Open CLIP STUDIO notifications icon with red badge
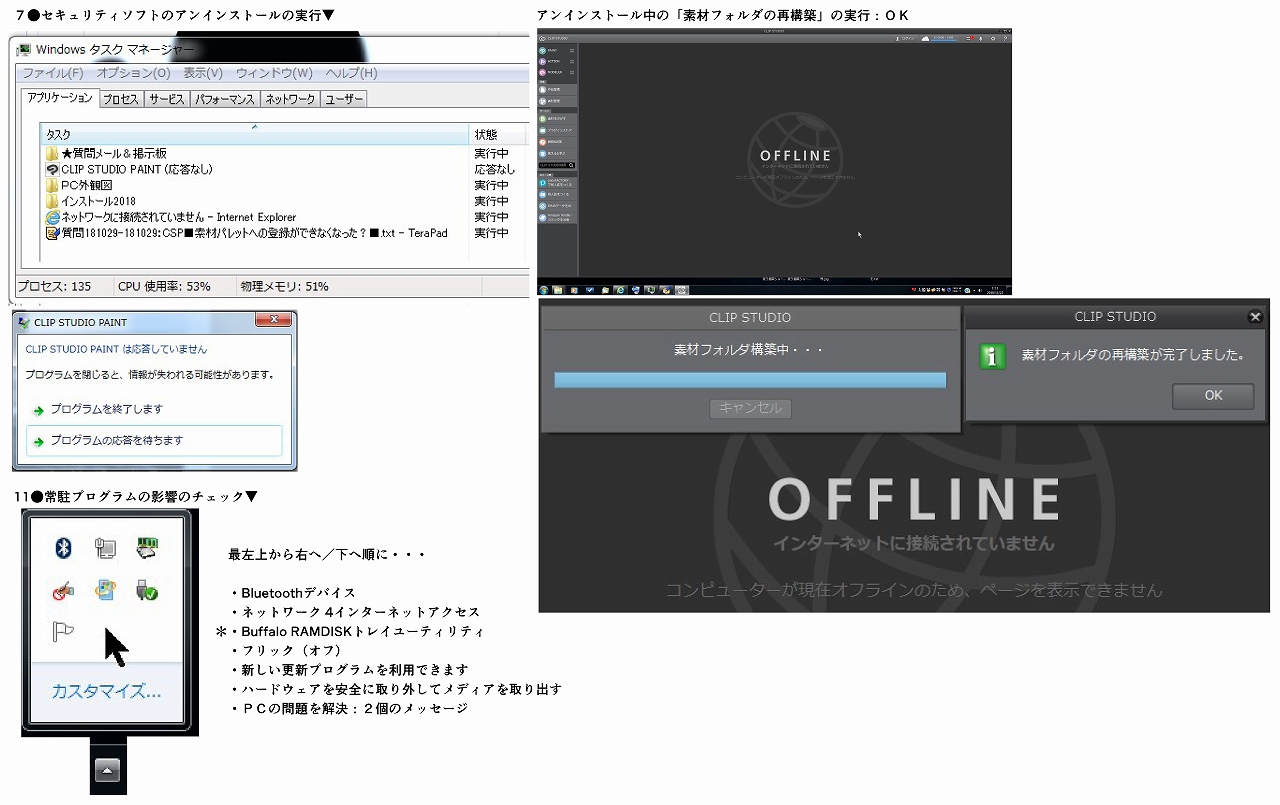 coord(968,38)
